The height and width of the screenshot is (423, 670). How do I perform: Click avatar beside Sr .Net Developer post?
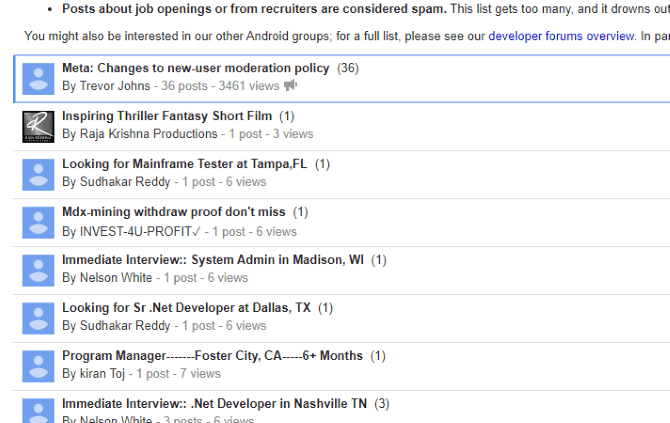38,318
